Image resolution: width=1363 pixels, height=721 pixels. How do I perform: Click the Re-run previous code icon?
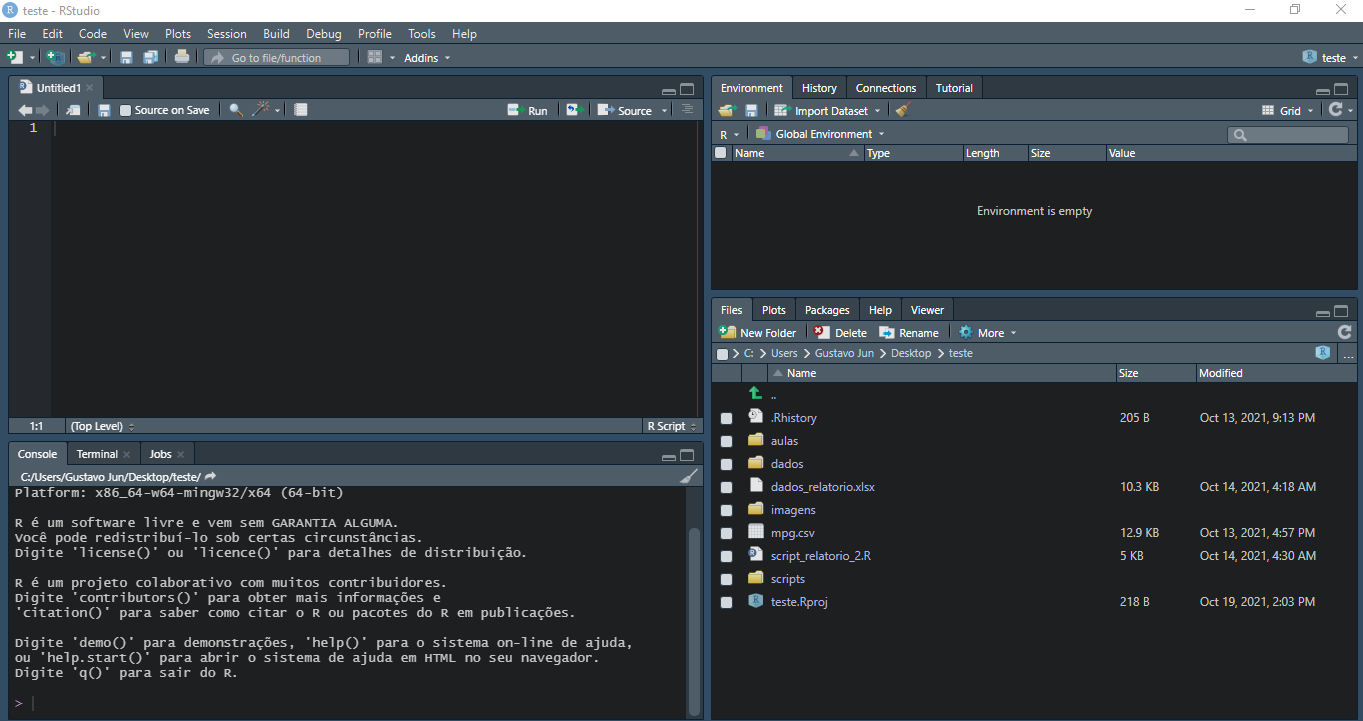tap(574, 110)
